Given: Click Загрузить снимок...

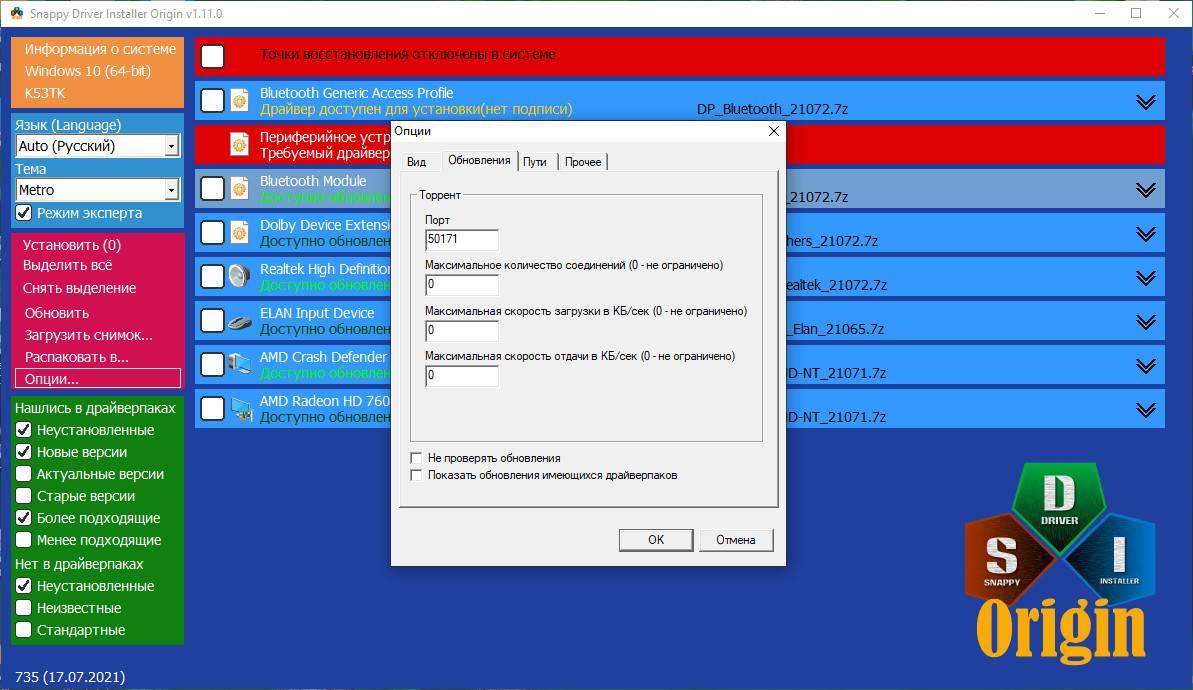Looking at the screenshot, I should coord(88,335).
